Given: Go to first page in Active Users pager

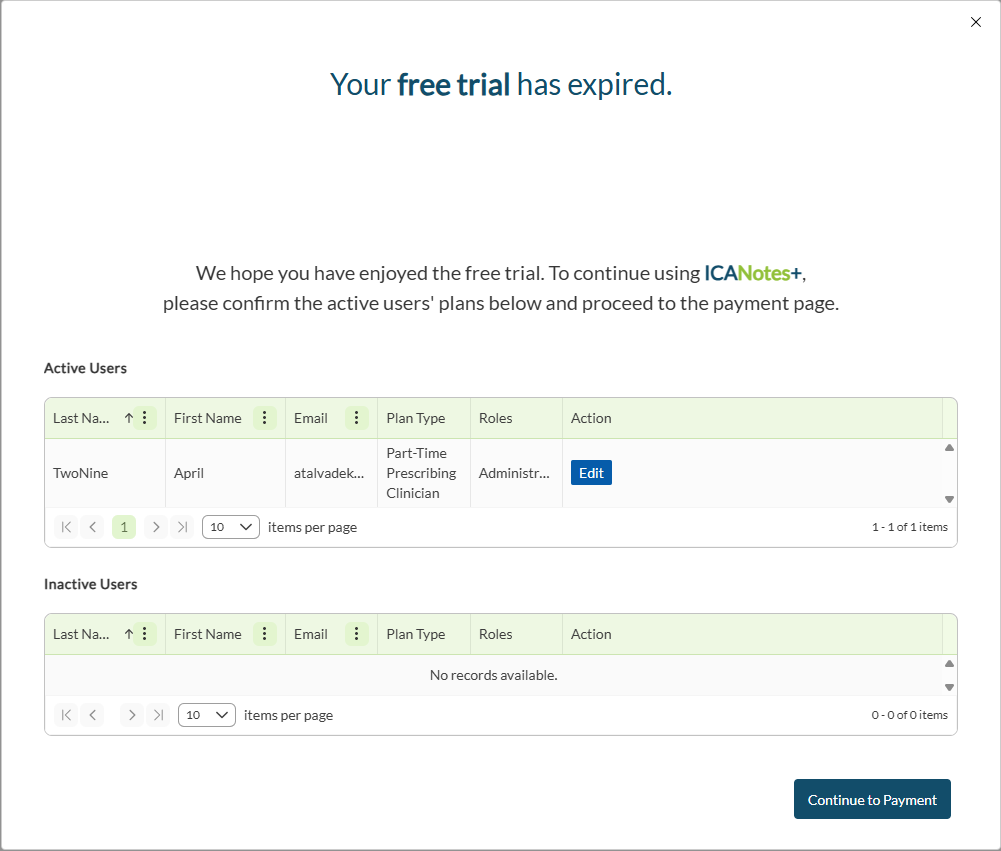Looking at the screenshot, I should [x=66, y=527].
